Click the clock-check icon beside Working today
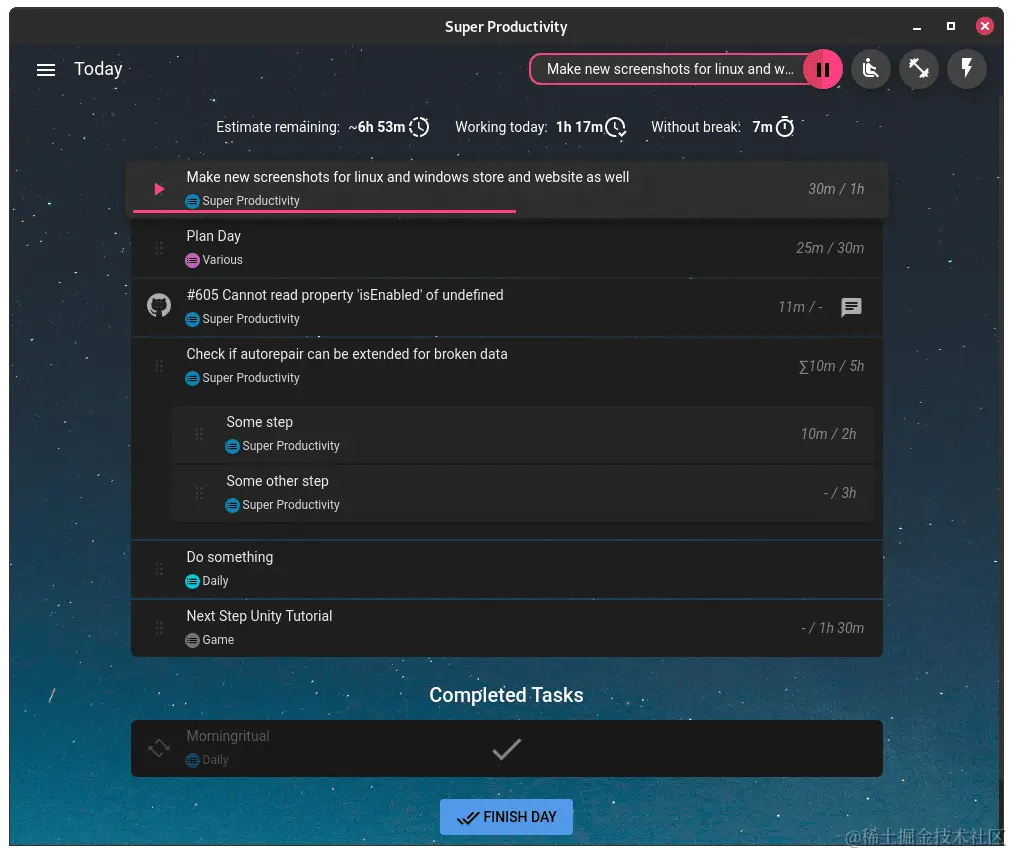The height and width of the screenshot is (855, 1013). pyautogui.click(x=616, y=127)
